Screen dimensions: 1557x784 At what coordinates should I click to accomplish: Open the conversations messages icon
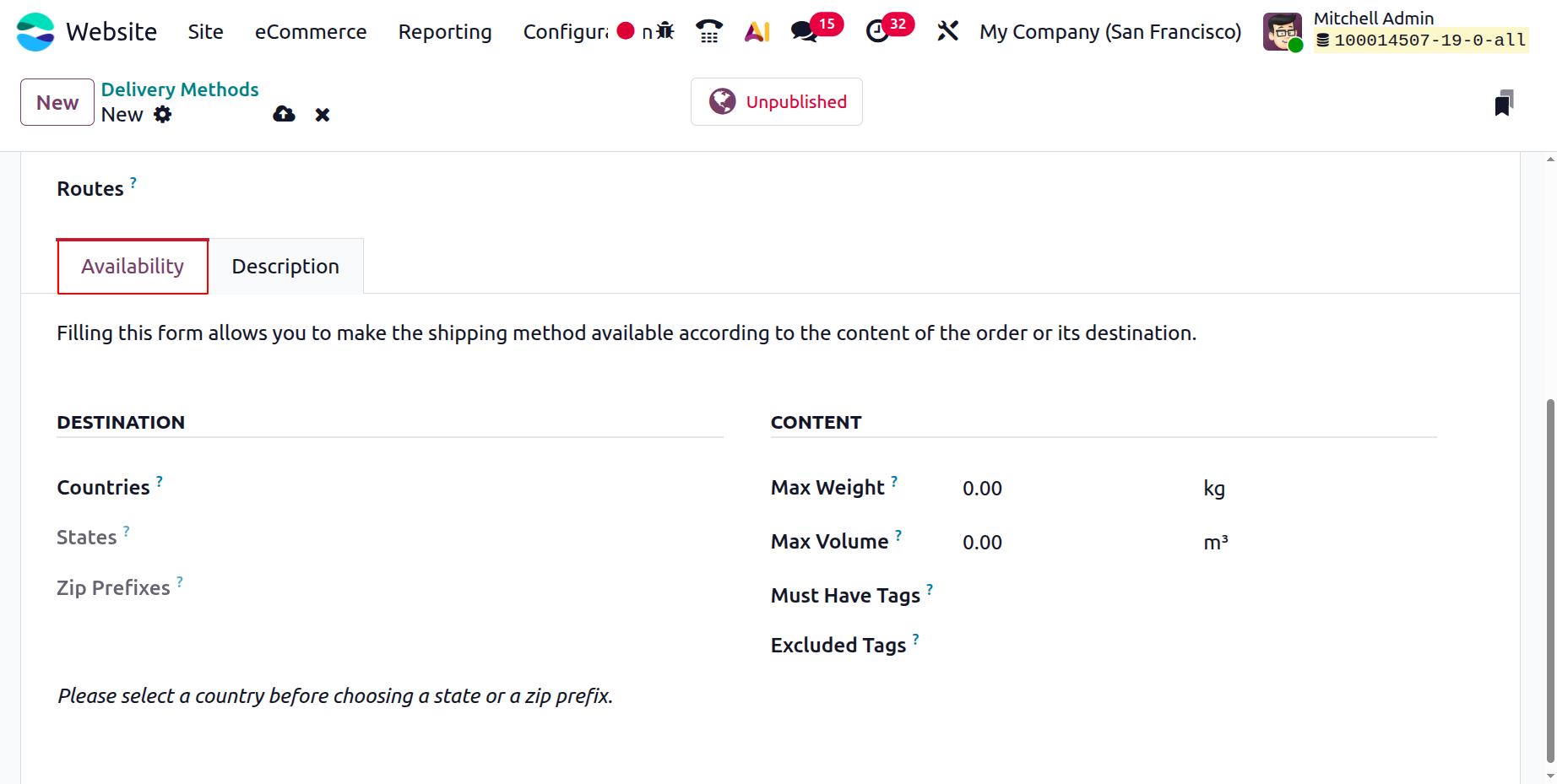pyautogui.click(x=805, y=31)
